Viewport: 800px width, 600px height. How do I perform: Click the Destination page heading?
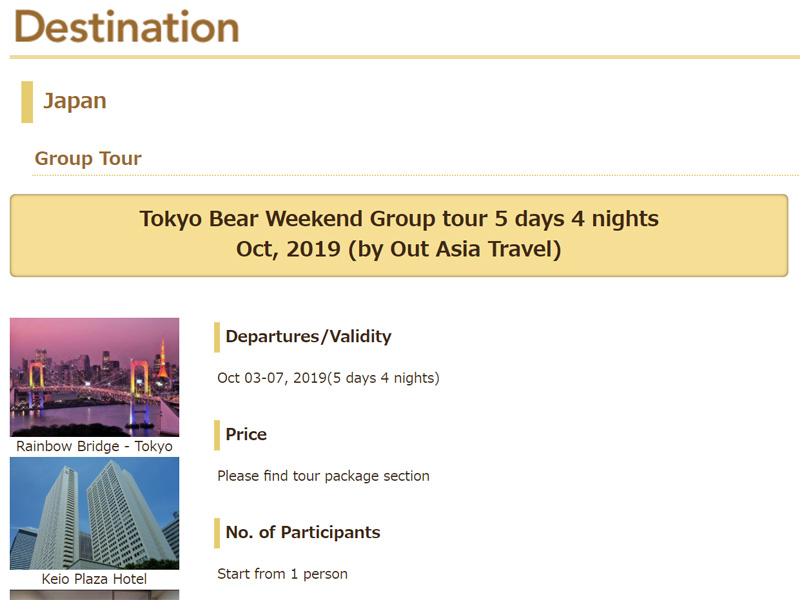[x=126, y=27]
